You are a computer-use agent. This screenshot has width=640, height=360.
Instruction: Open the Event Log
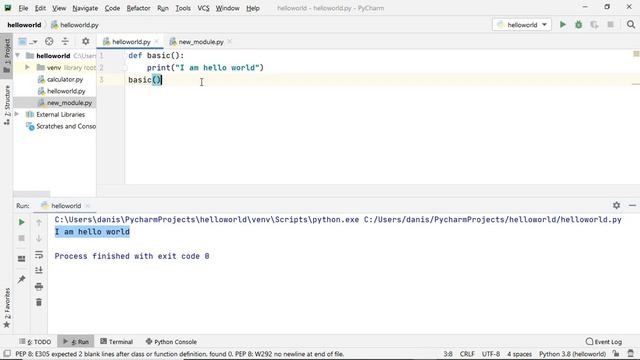click(x=604, y=342)
